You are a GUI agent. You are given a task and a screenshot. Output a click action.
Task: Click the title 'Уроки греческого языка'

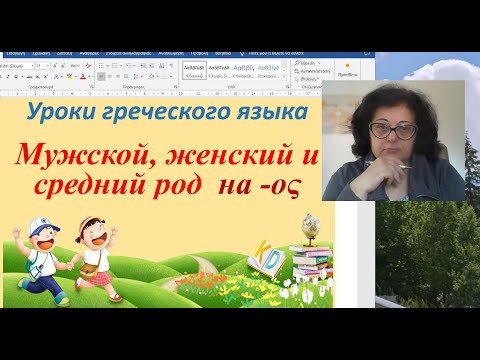click(x=167, y=112)
